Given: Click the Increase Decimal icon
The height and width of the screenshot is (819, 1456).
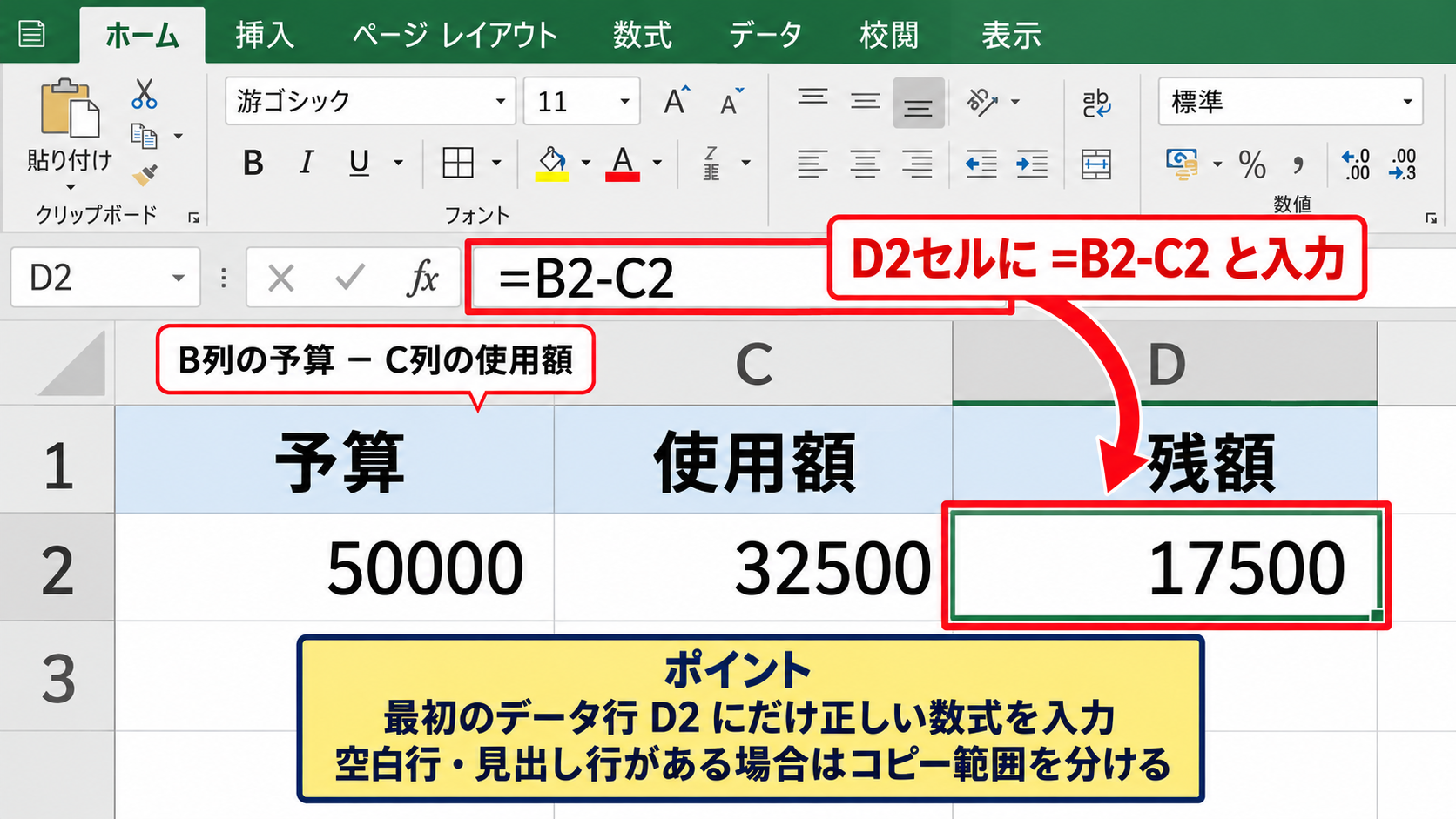Looking at the screenshot, I should click(1356, 164).
